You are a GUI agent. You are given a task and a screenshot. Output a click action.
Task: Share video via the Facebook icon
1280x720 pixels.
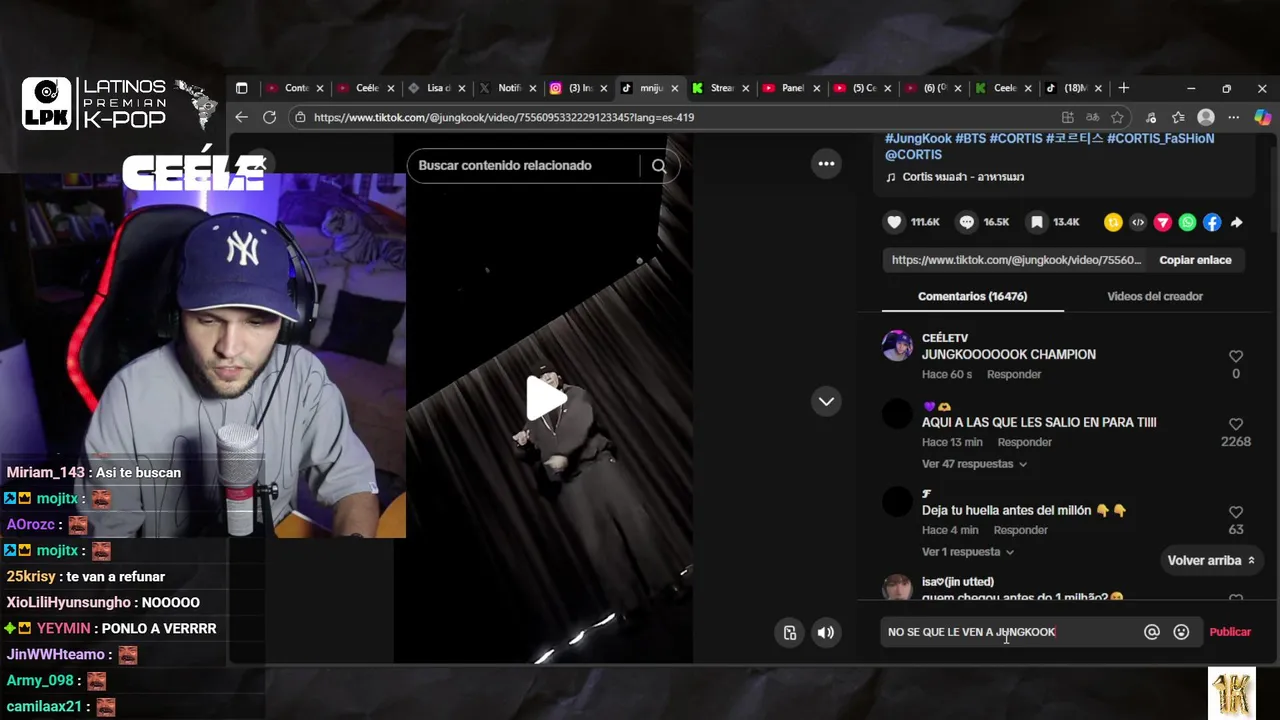click(1212, 223)
